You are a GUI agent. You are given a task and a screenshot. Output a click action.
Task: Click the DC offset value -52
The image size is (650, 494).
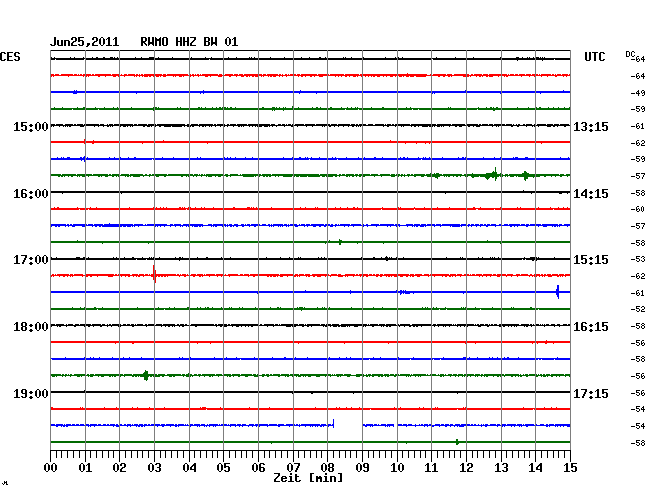(x=638, y=309)
